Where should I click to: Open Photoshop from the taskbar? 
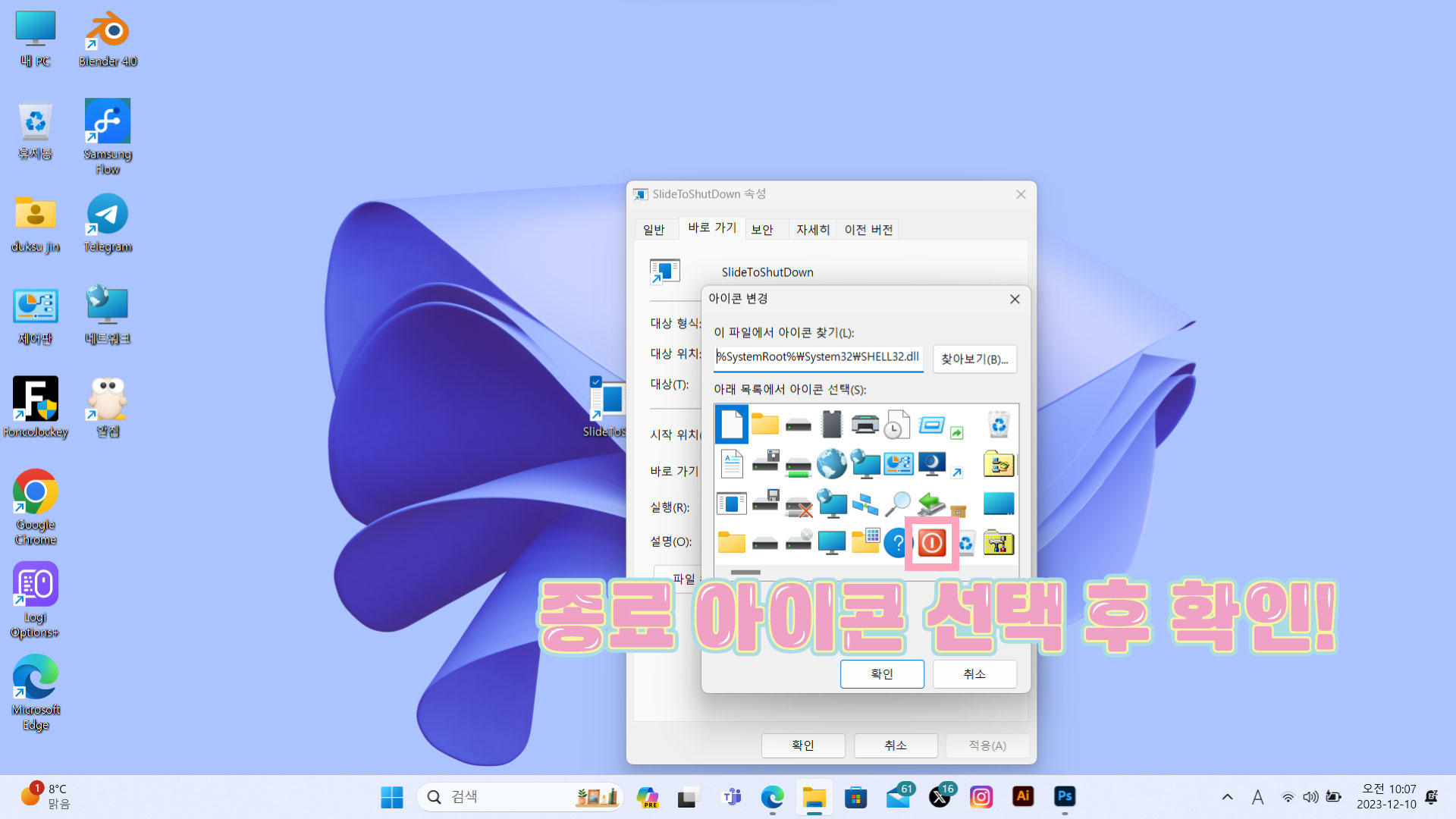[x=1065, y=796]
